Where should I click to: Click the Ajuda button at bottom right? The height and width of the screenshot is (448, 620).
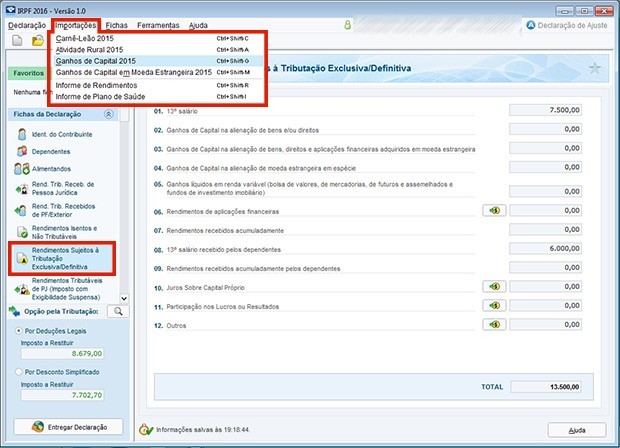(x=577, y=430)
